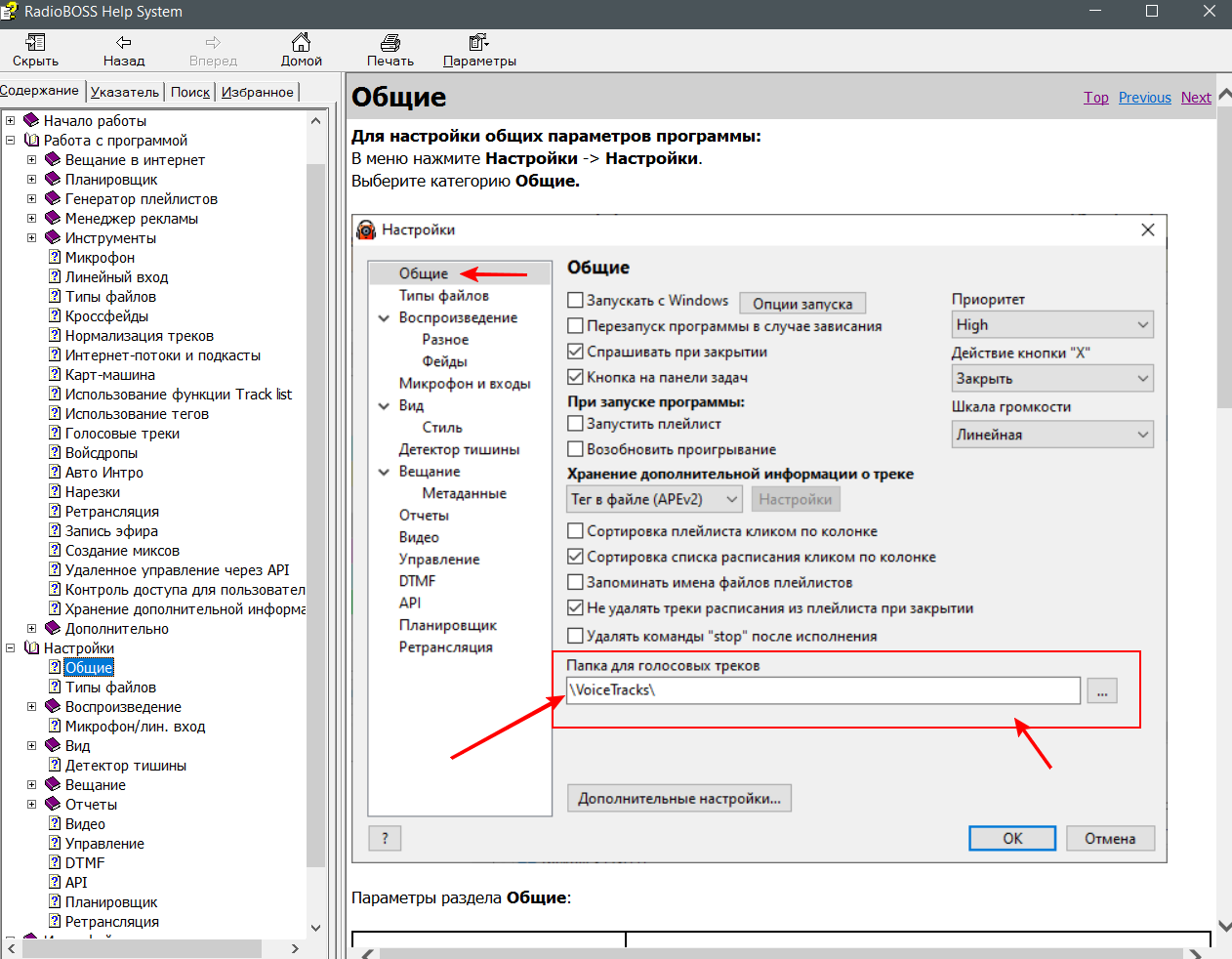The height and width of the screenshot is (959, 1232).
Task: Click the help page icon beside Микрофон
Action: (55, 258)
